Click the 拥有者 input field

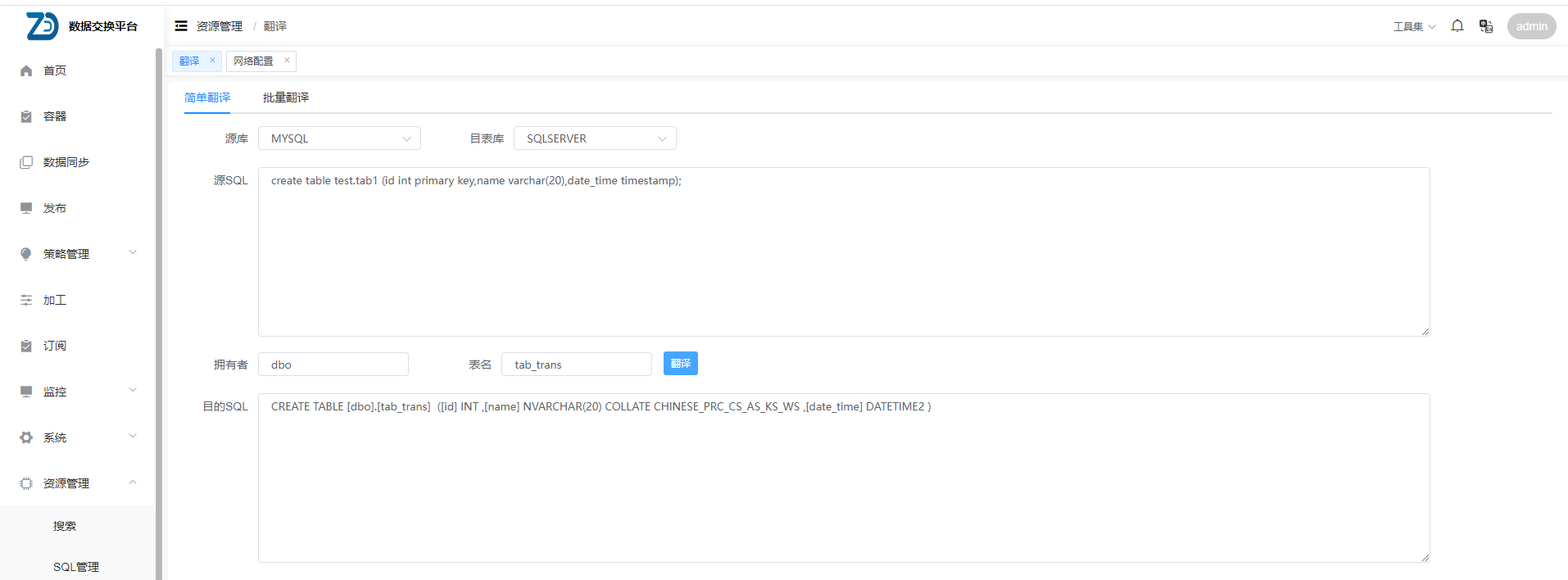coord(333,365)
